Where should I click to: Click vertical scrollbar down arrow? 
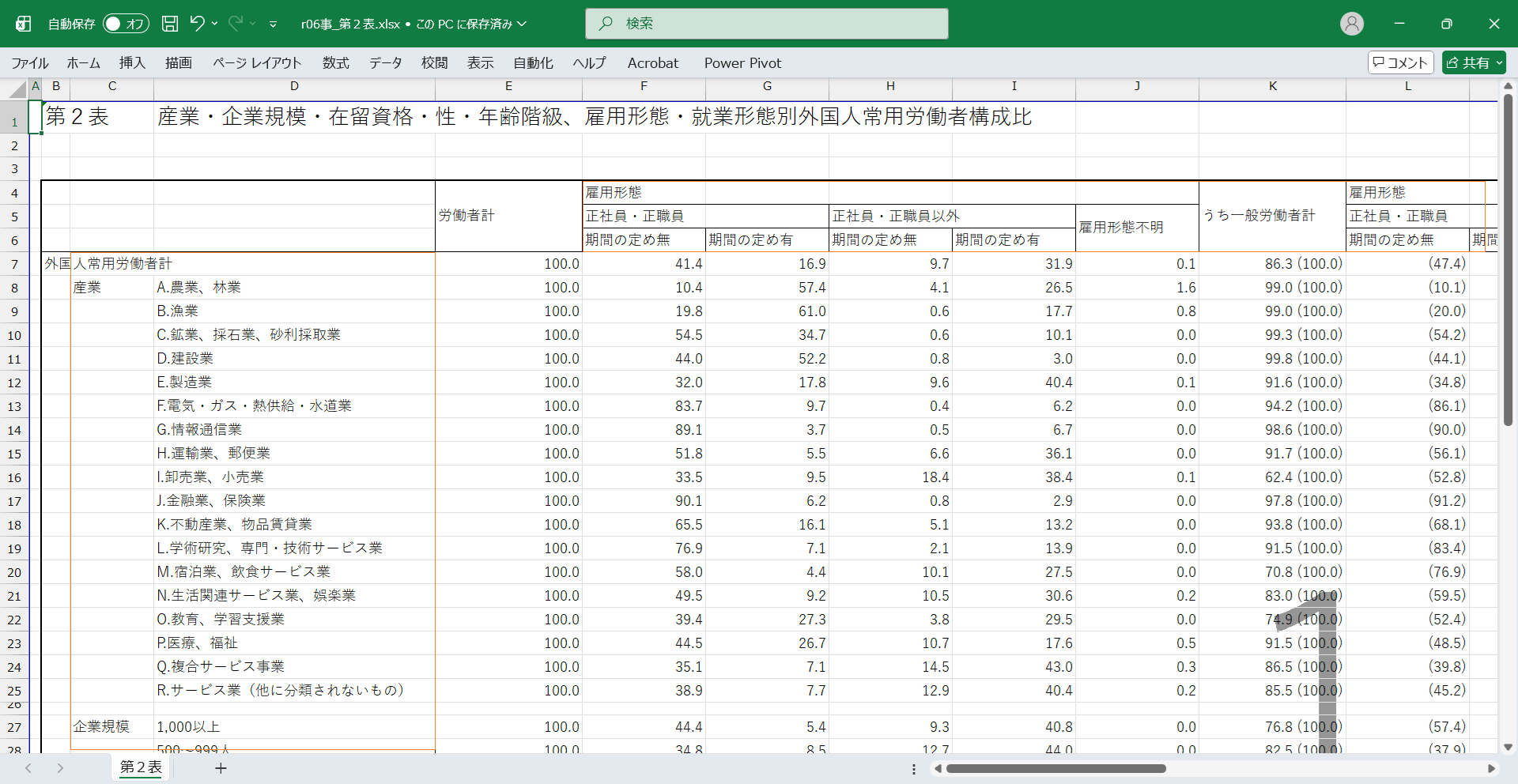tap(1508, 747)
